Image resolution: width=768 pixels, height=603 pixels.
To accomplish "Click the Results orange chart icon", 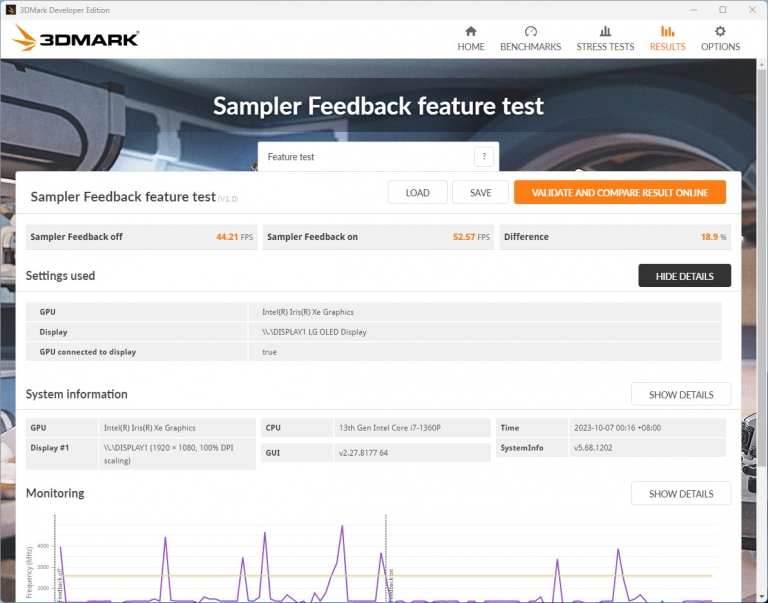I will (667, 31).
